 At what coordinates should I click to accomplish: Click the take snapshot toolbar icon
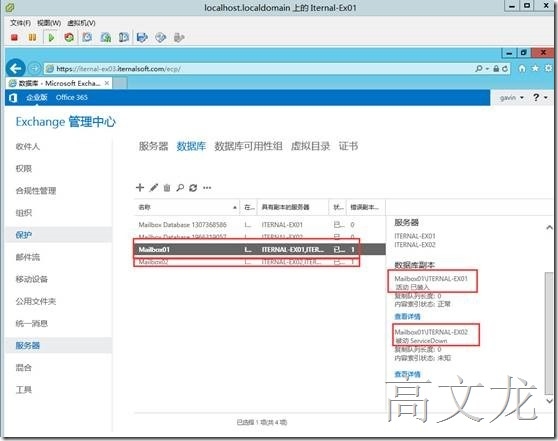coord(87,37)
